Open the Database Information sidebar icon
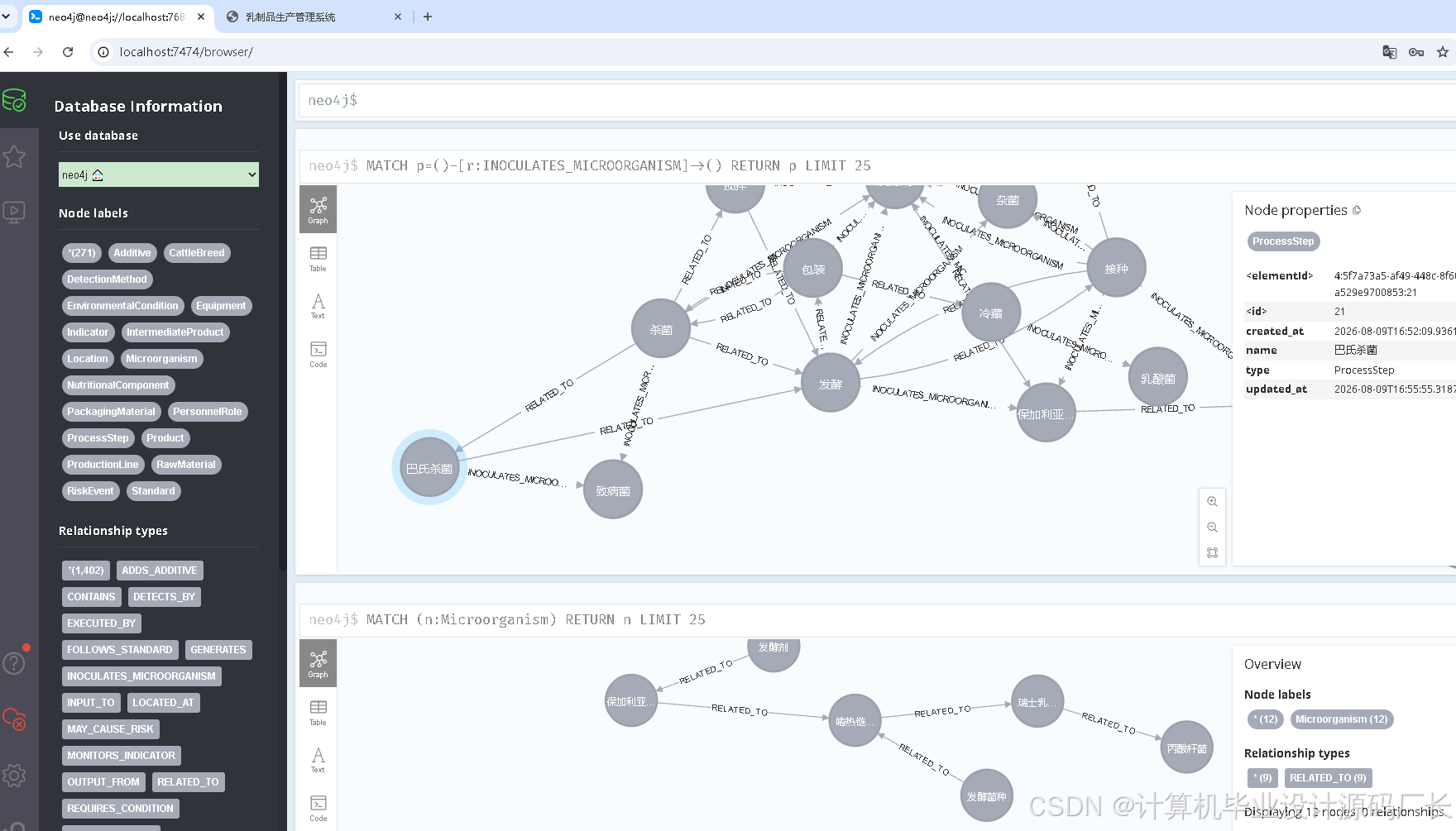 coord(14,100)
